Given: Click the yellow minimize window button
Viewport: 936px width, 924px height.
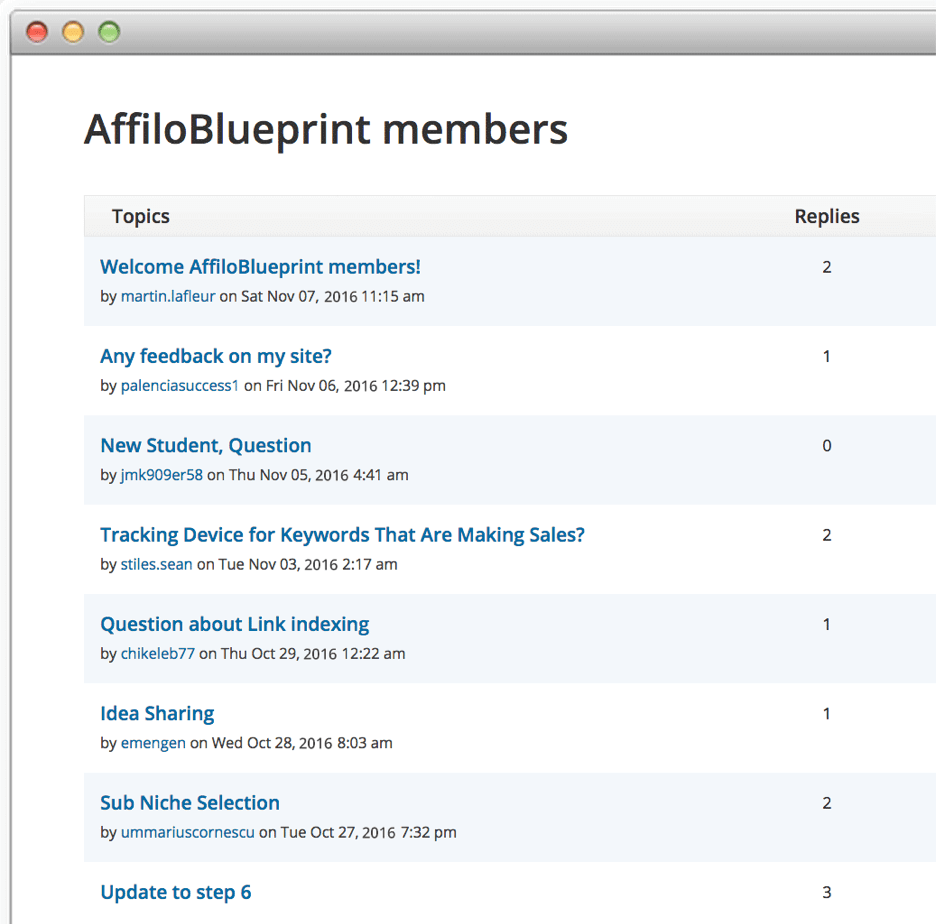Looking at the screenshot, I should pos(73,32).
